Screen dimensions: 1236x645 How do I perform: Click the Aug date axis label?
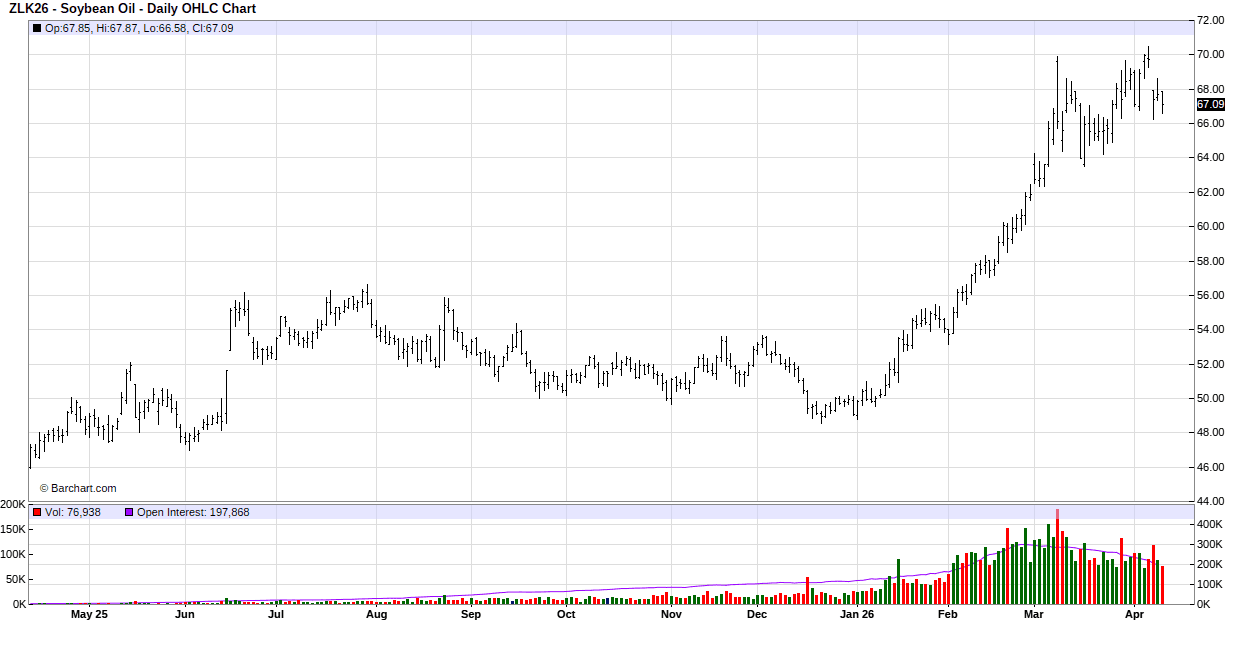[376, 614]
